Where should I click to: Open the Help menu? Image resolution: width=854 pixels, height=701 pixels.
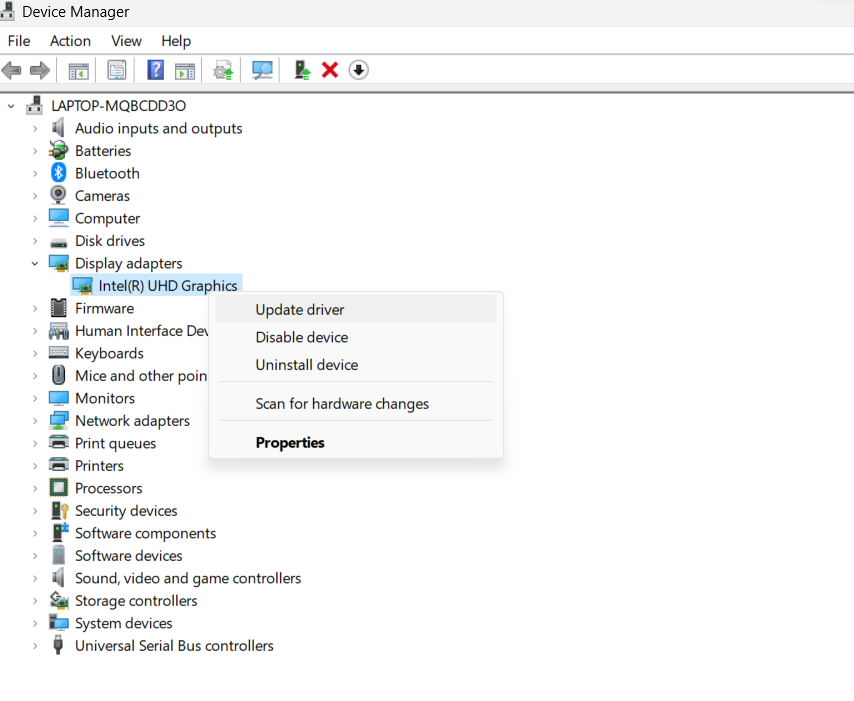pos(176,41)
